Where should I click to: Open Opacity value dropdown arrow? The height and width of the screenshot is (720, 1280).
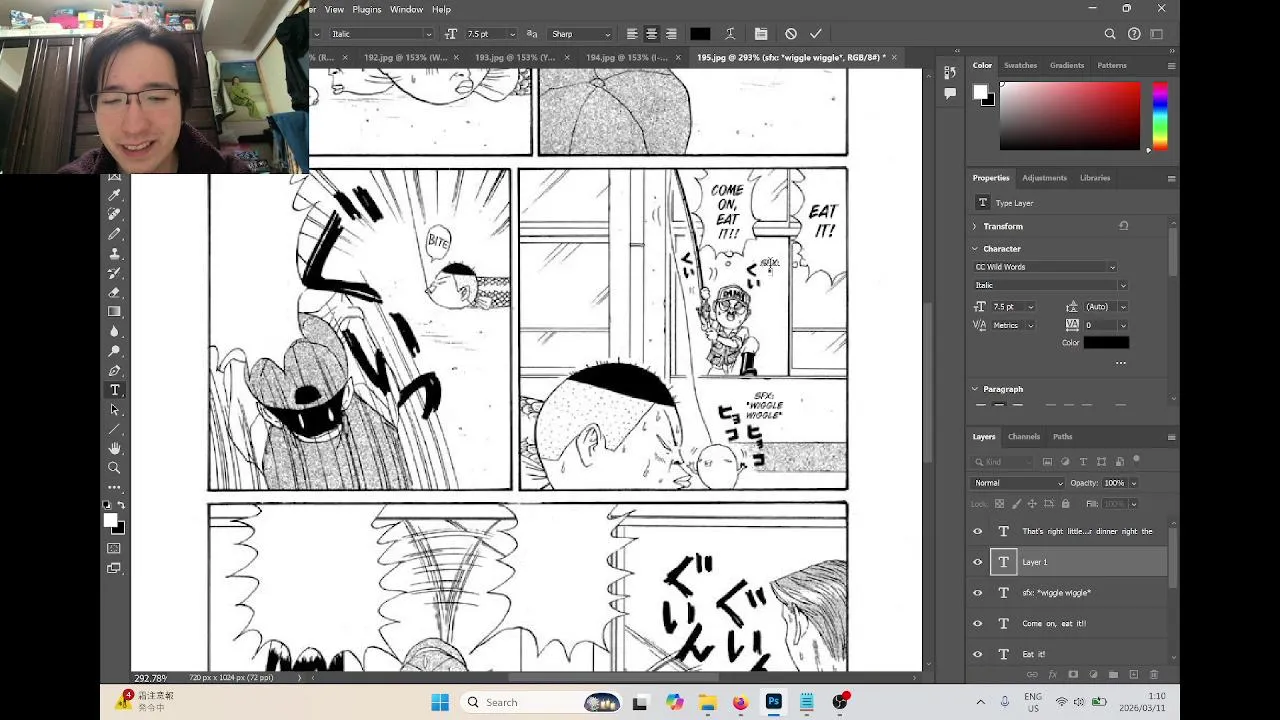[x=1133, y=483]
